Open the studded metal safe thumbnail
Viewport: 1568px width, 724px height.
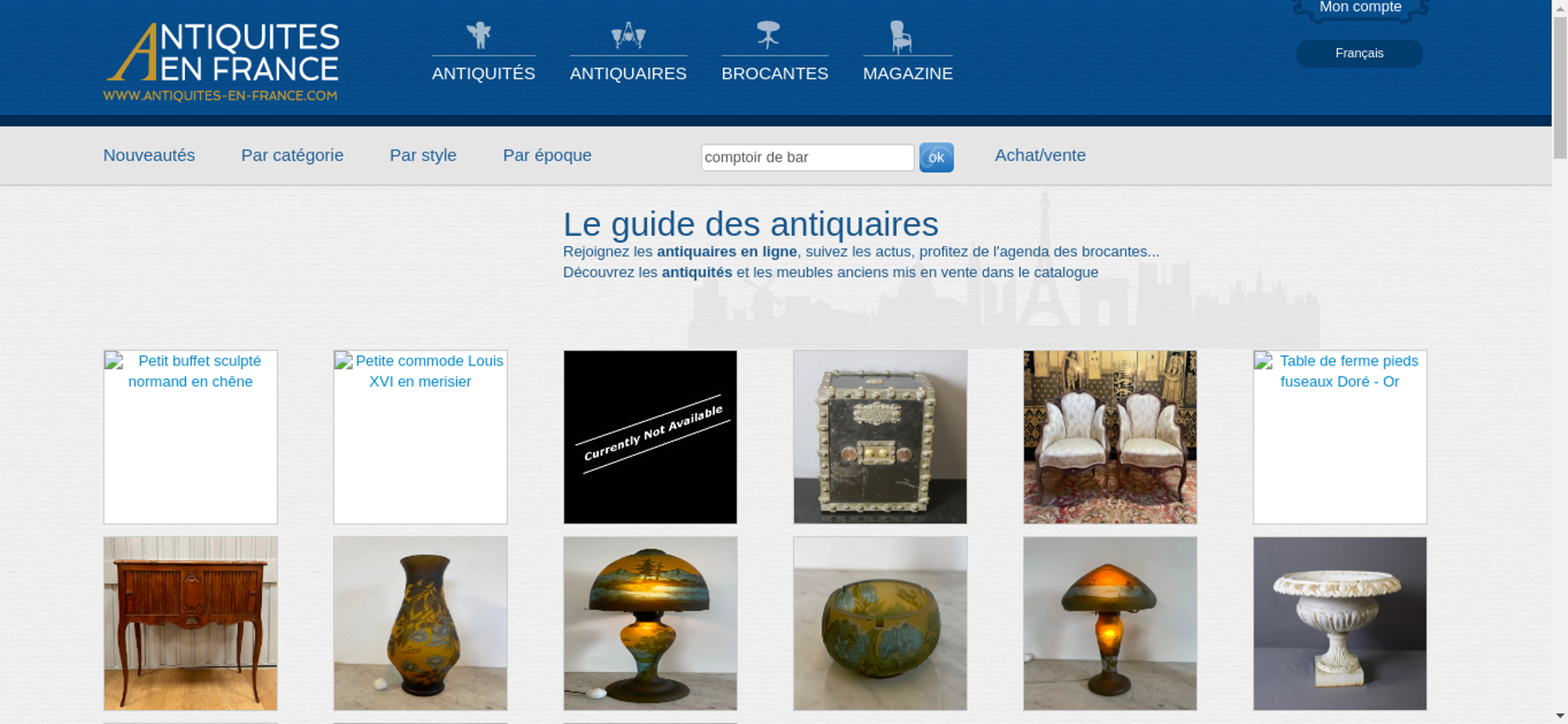tap(880, 437)
